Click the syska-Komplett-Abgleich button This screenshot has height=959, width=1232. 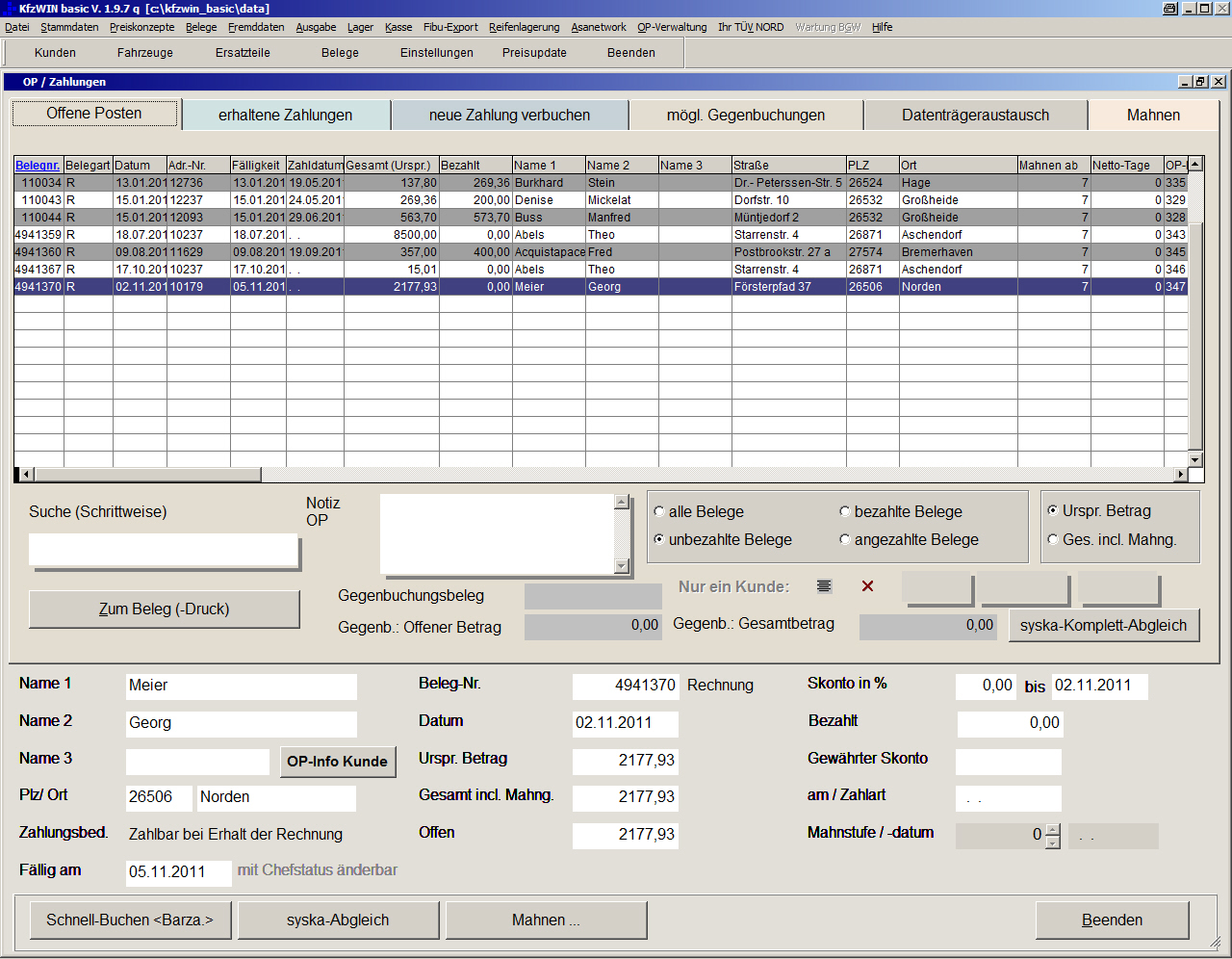click(1104, 625)
